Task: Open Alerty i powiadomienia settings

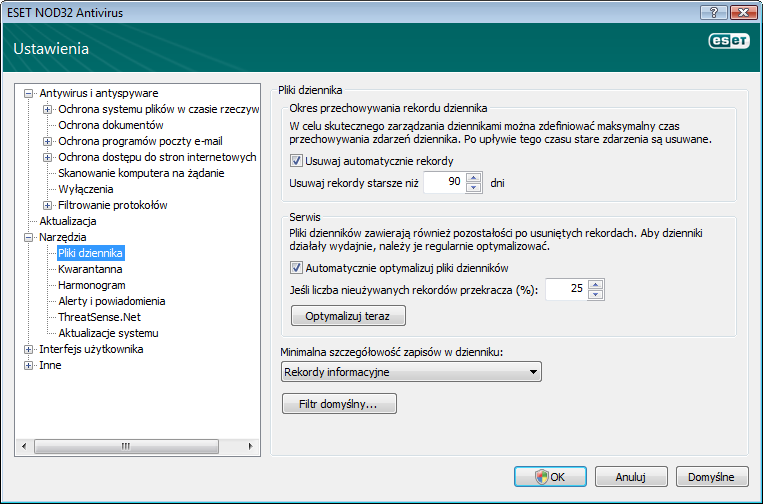Action: (x=111, y=301)
